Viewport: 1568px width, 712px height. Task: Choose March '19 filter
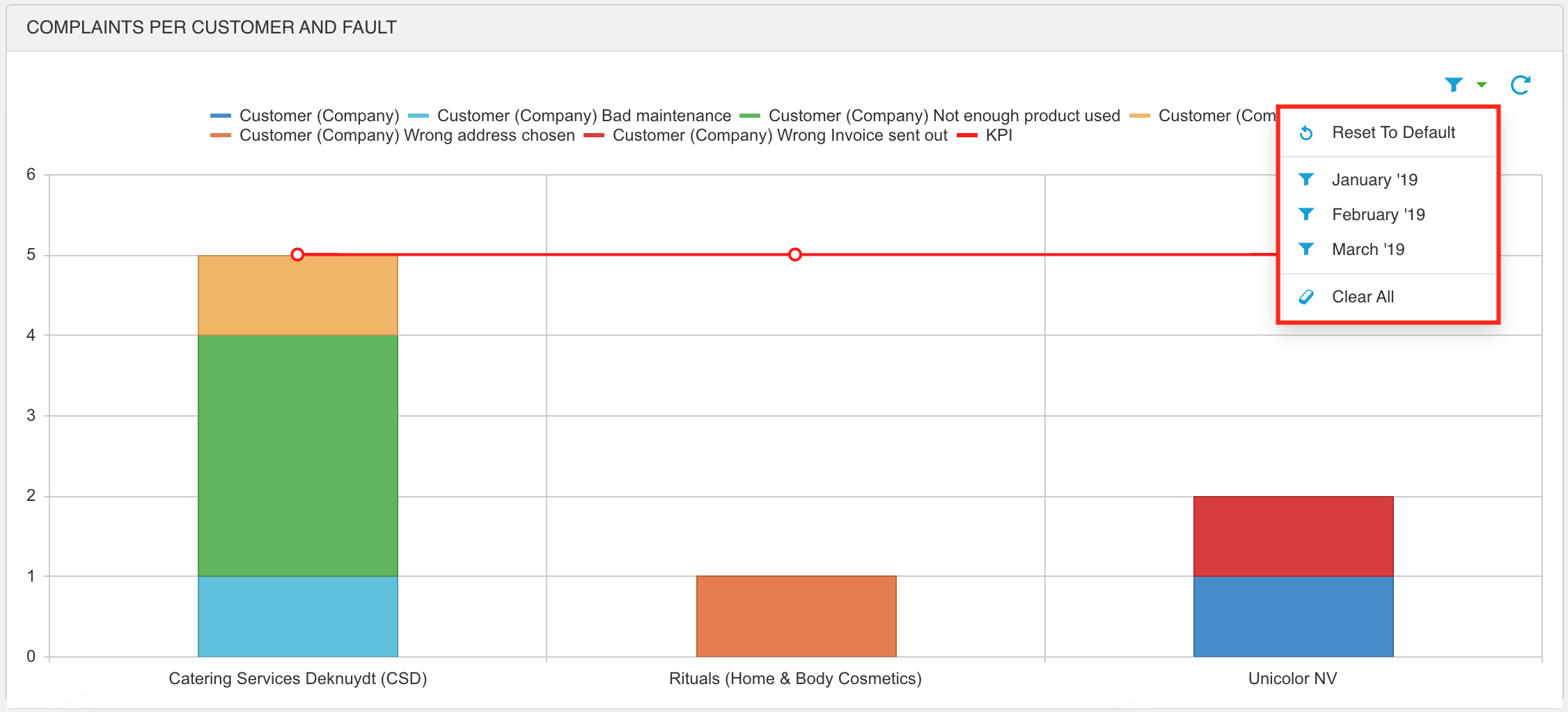click(1388, 249)
